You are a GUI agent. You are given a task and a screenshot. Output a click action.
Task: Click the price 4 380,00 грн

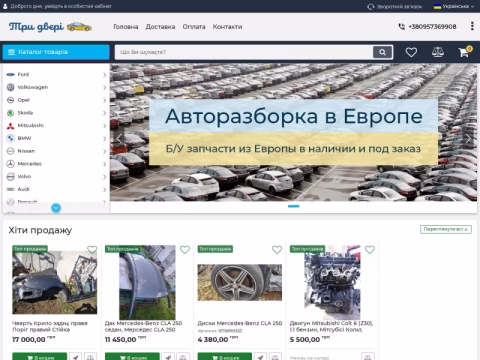click(x=218, y=339)
